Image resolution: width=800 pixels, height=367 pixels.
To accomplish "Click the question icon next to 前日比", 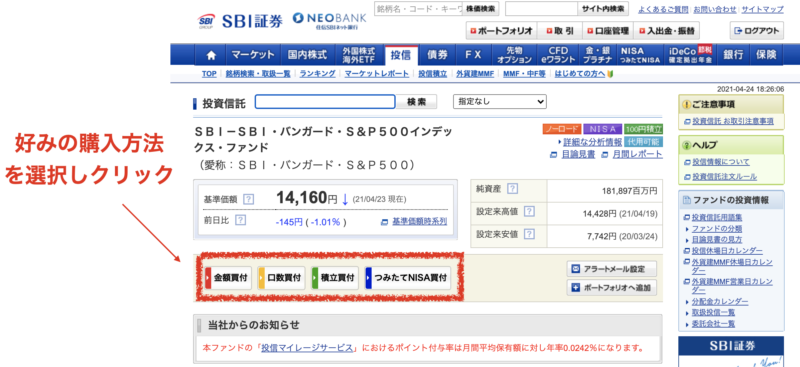I will coord(241,220).
